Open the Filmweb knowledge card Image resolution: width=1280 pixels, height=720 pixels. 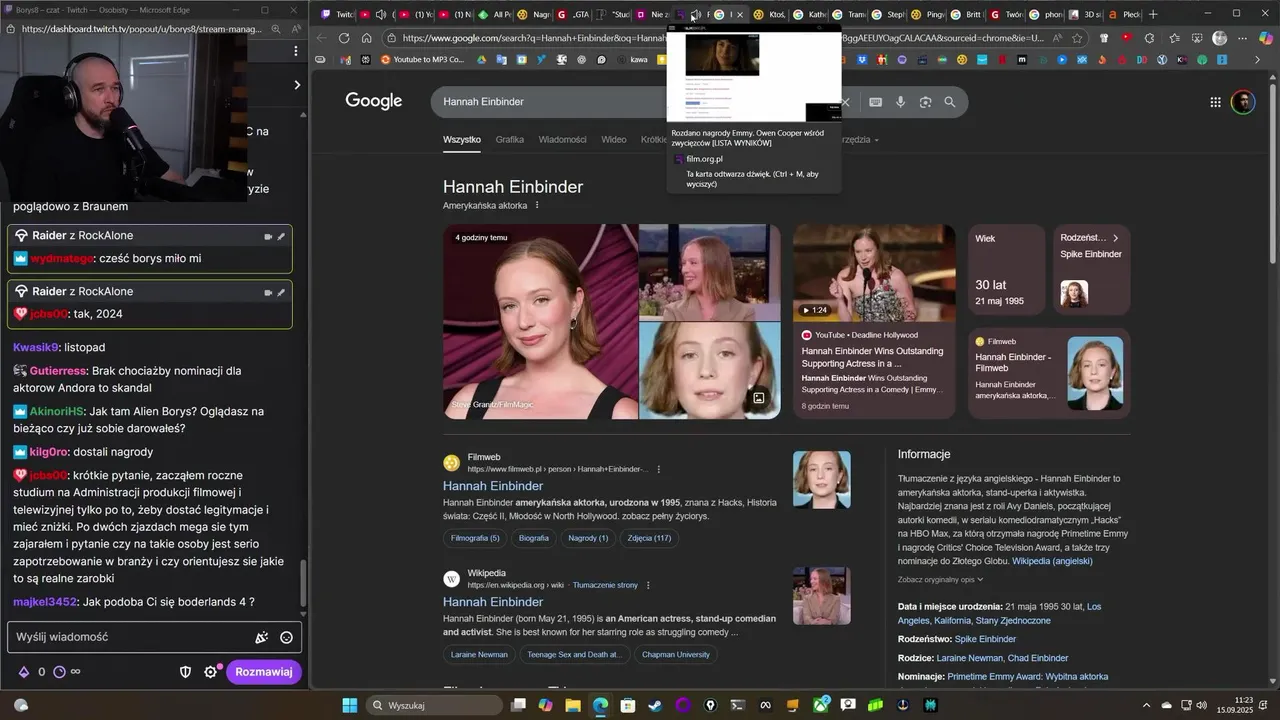click(x=1049, y=373)
